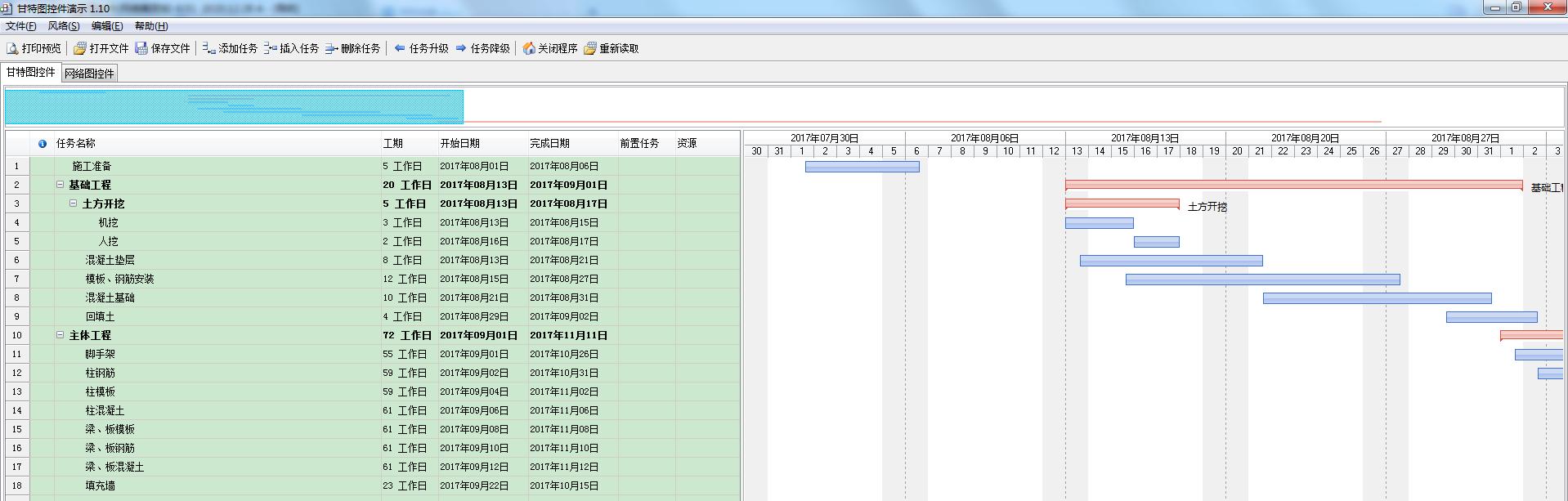
Task: Collapse the 基础工程 task group
Action: click(x=60, y=185)
